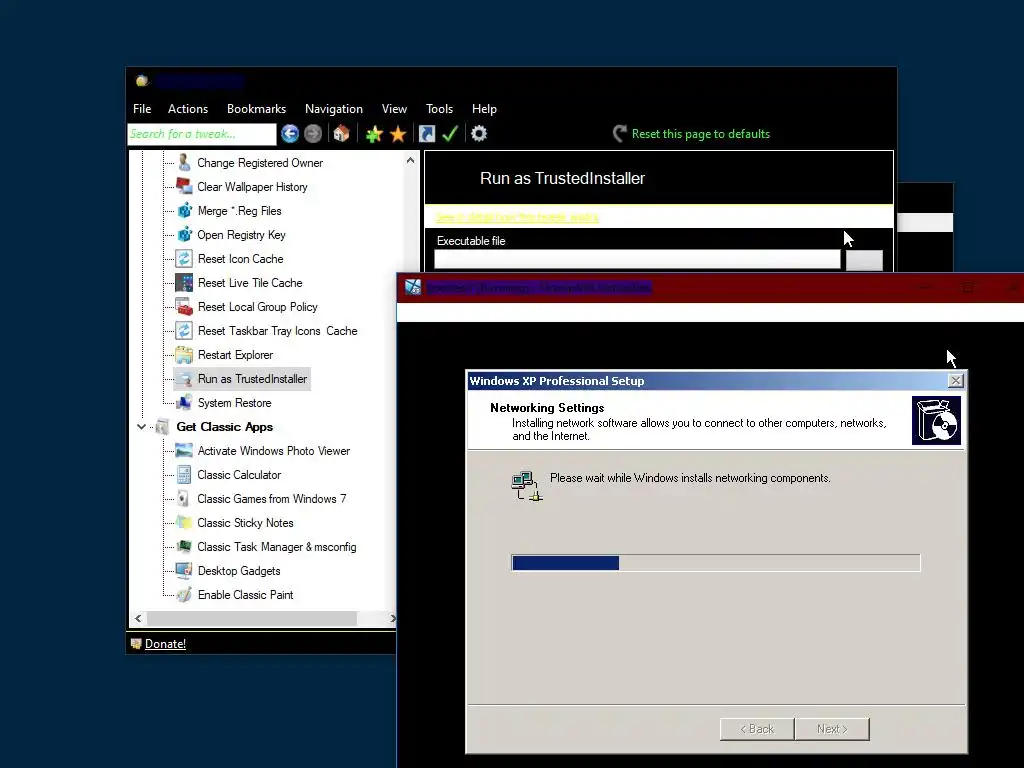Collapse the Get Classic Apps tree group
This screenshot has height=768, width=1024.
141,426
